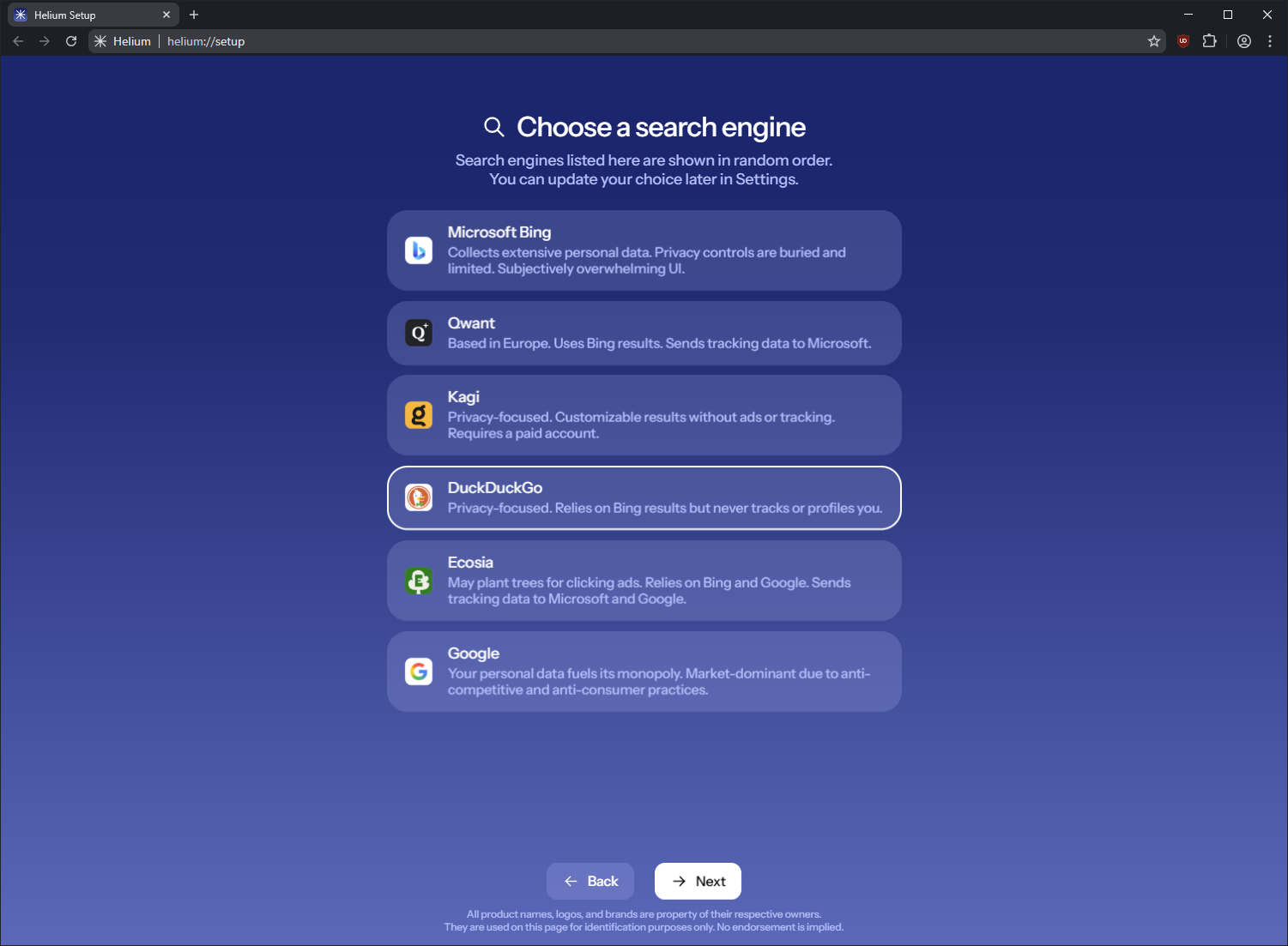Click the uBlock Origin extension icon
The width and height of the screenshot is (1288, 946).
pos(1182,40)
